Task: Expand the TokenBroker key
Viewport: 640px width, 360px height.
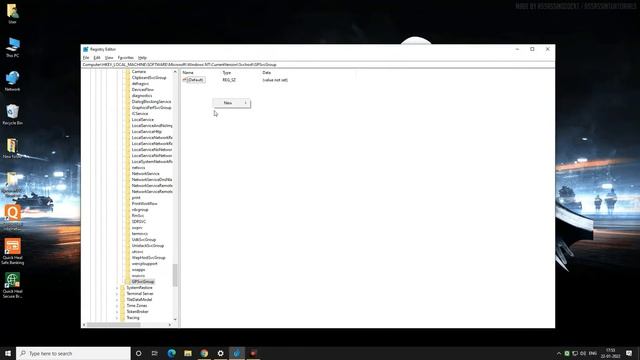Action: coord(117,312)
